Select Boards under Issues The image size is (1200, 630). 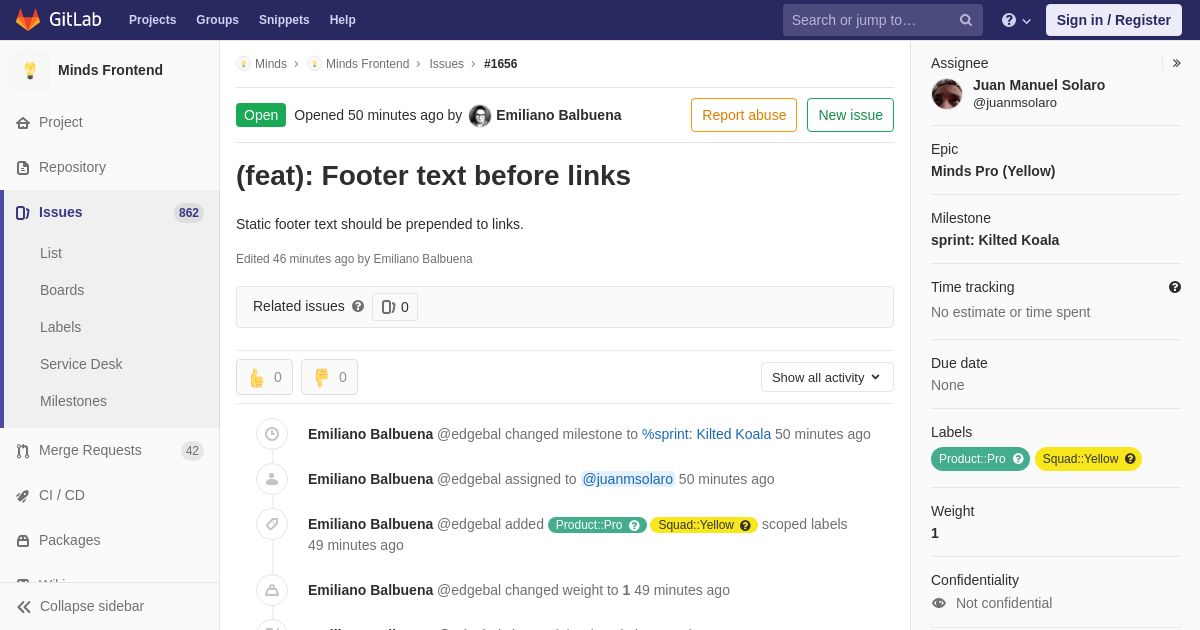point(62,290)
